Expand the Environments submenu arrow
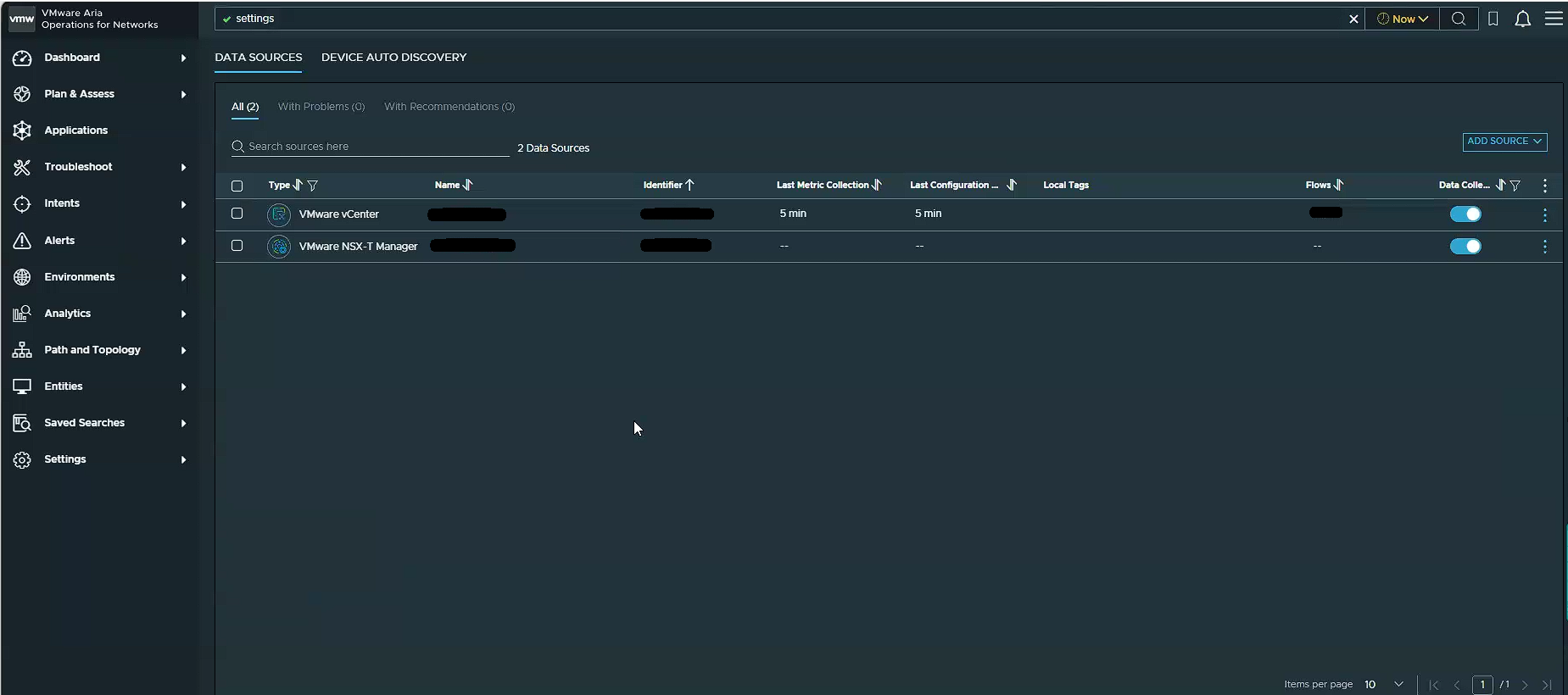Viewport: 1568px width, 695px height. [183, 277]
